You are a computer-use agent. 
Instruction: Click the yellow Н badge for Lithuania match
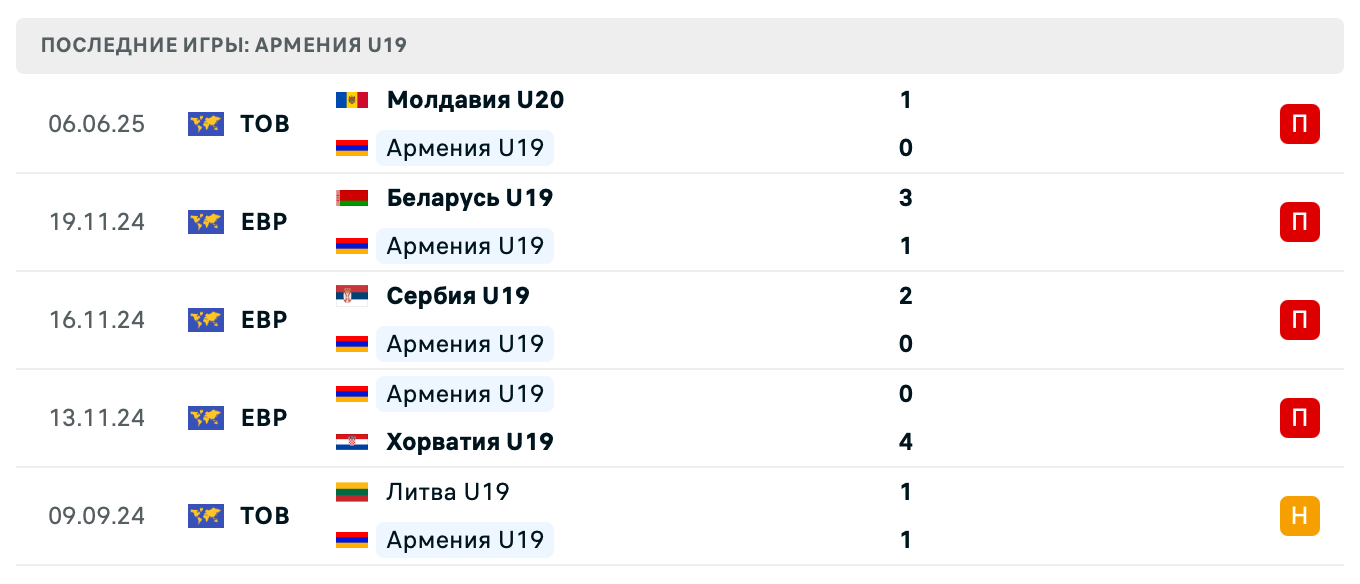tap(1299, 516)
